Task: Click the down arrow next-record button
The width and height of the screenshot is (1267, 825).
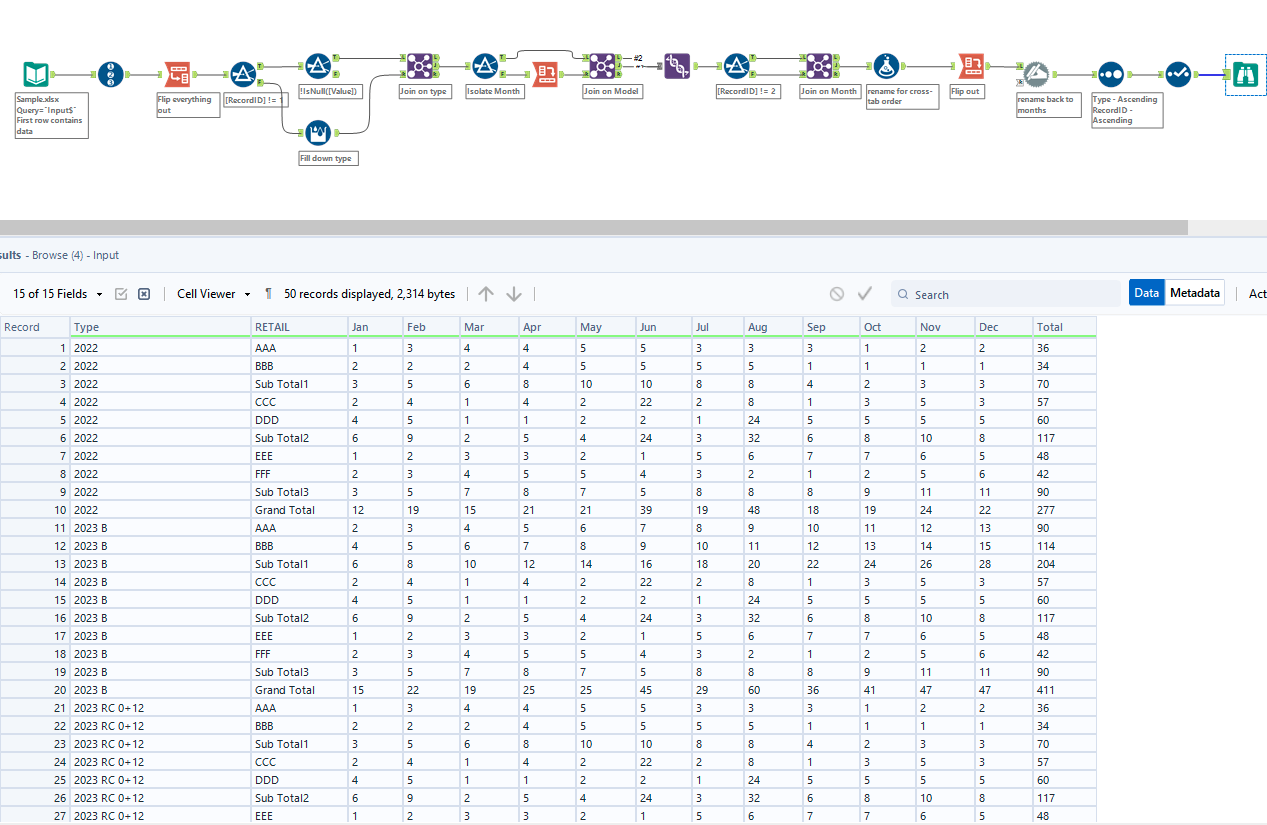Action: 514,294
